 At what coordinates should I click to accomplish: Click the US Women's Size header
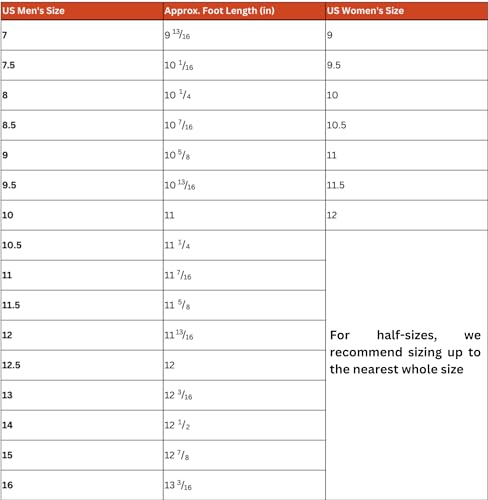coord(407,11)
